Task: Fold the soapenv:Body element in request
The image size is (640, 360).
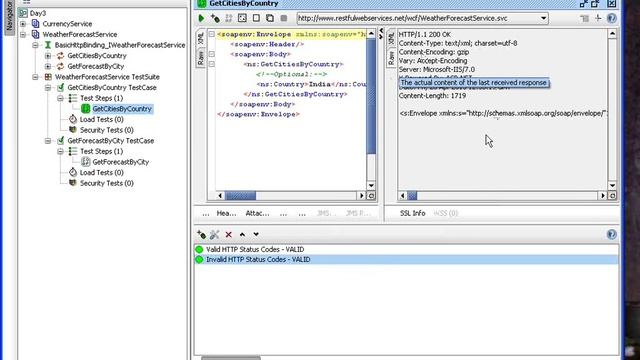Action: [x=211, y=54]
